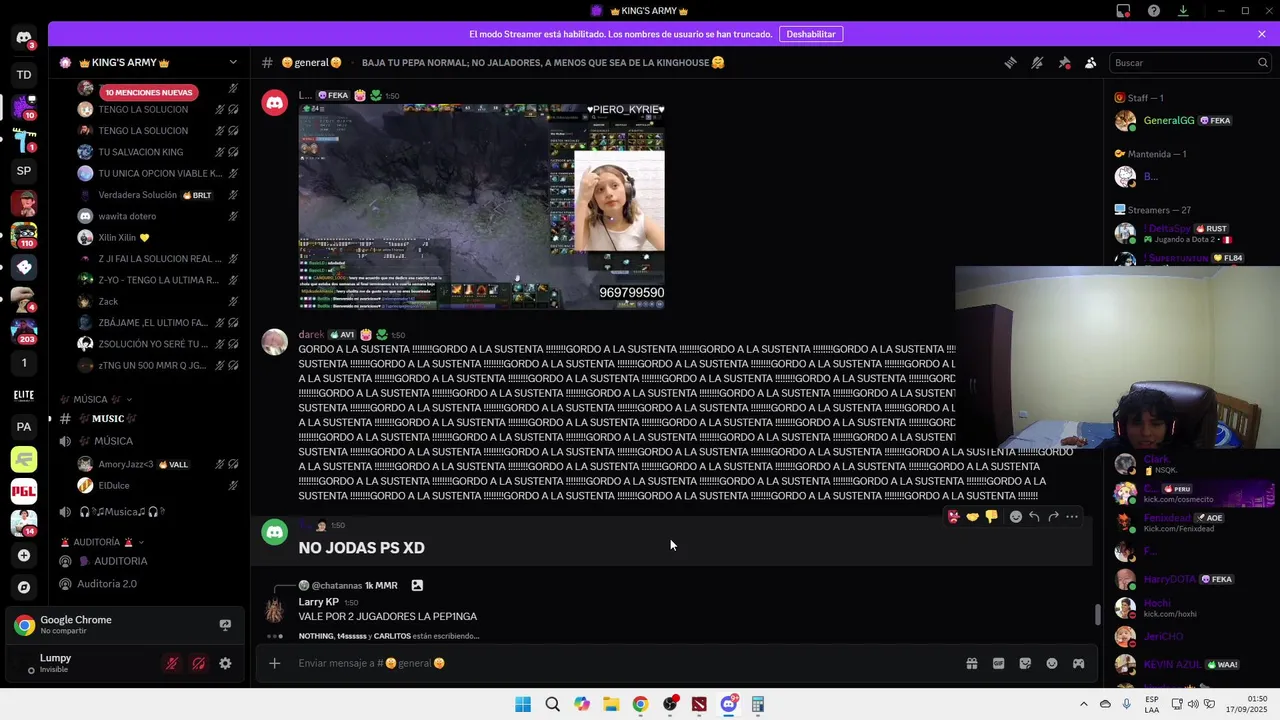Viewport: 1280px width, 720px height.
Task: Open the gift icon in message bar
Action: point(971,663)
